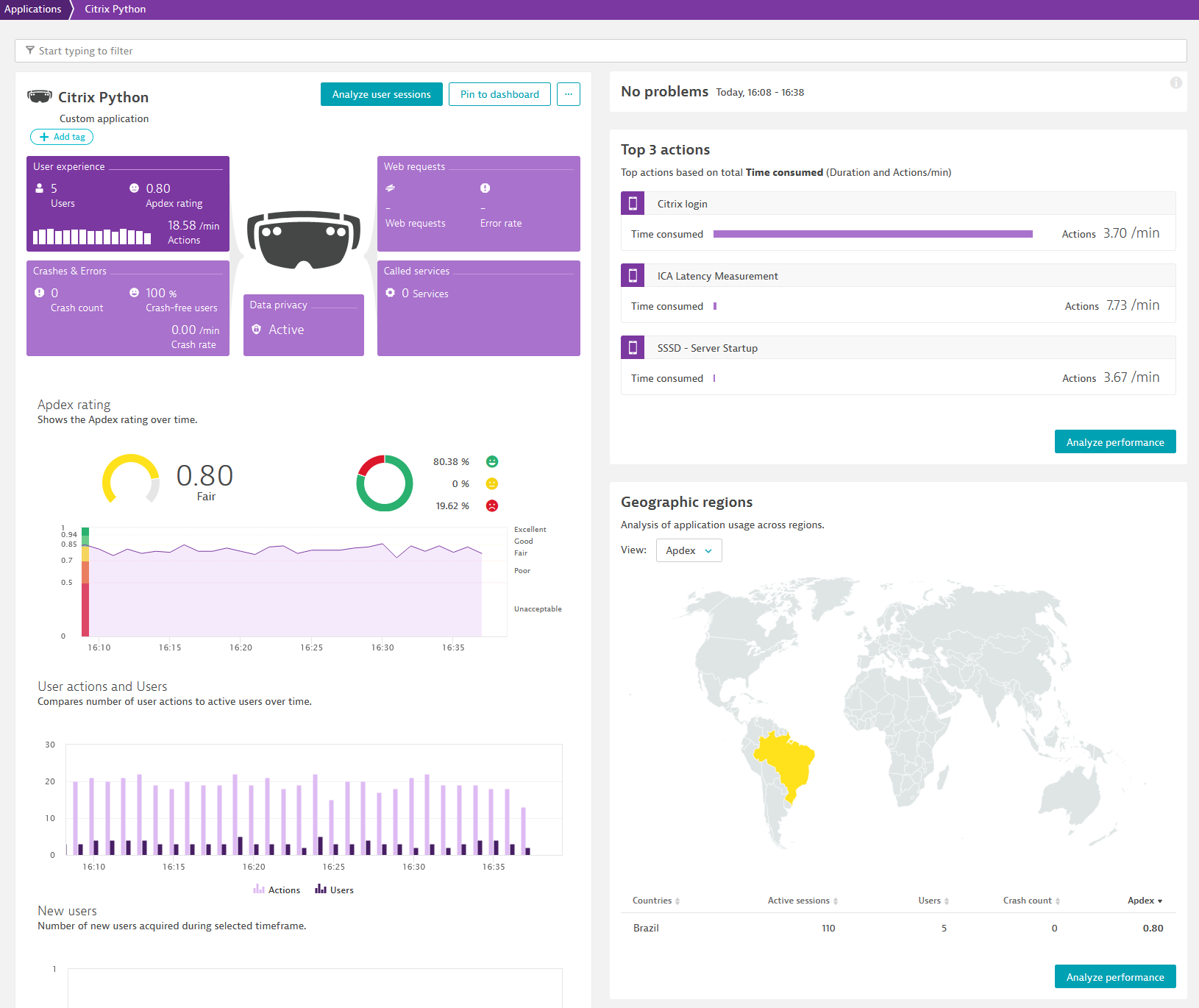Click the problems info icon
This screenshot has width=1199, height=1008.
[1176, 82]
